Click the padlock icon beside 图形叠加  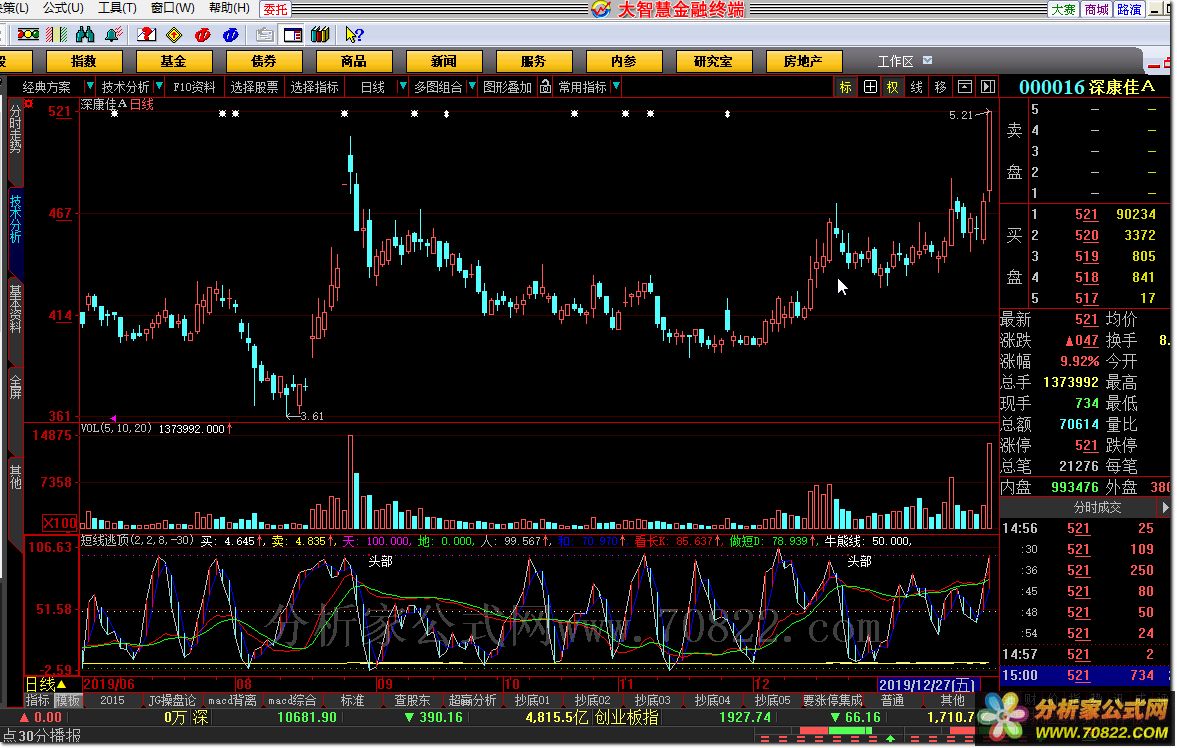pyautogui.click(x=545, y=87)
